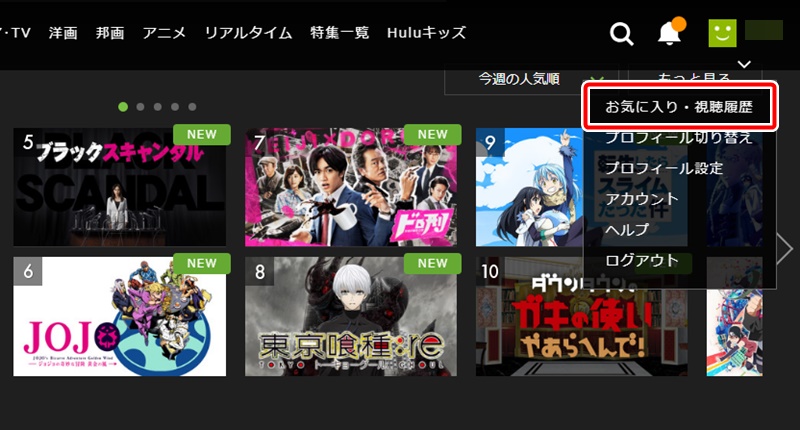800x430 pixels.
Task: Open アカウント from the profile menu
Action: click(x=642, y=199)
